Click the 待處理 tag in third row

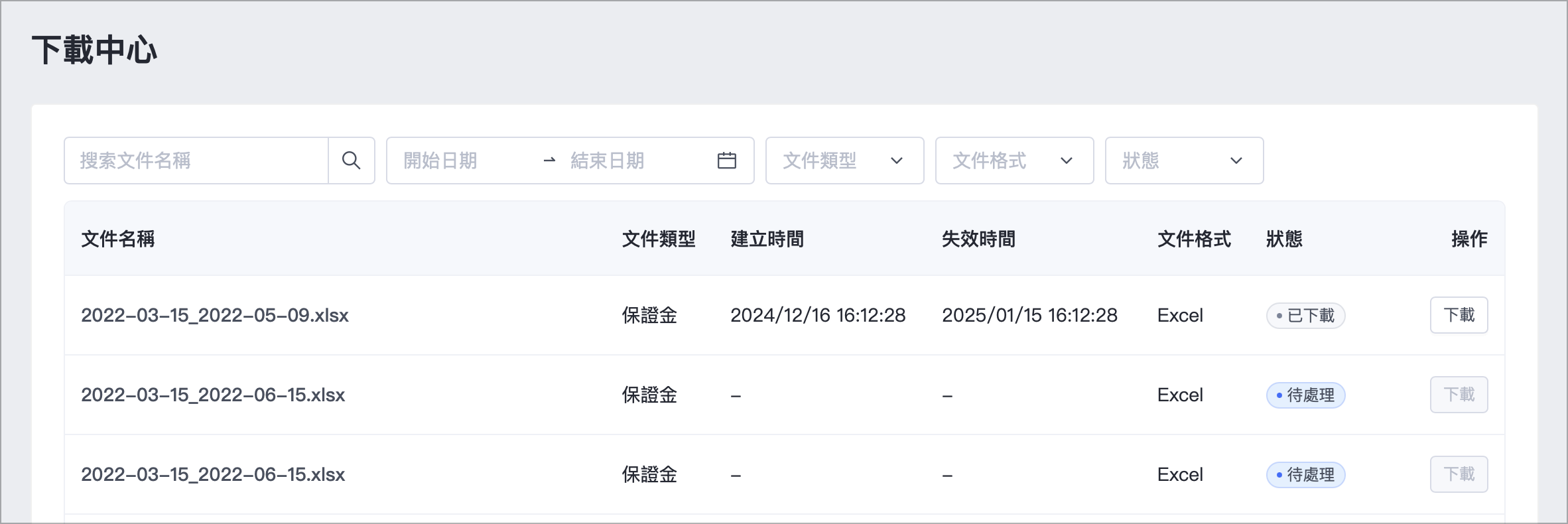coord(1305,475)
